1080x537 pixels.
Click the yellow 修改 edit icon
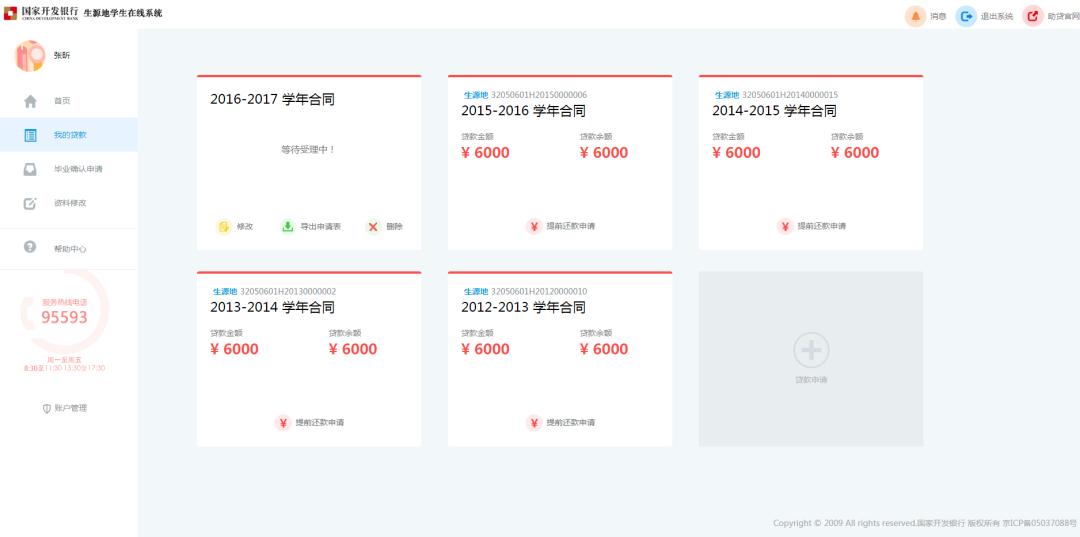pos(224,227)
